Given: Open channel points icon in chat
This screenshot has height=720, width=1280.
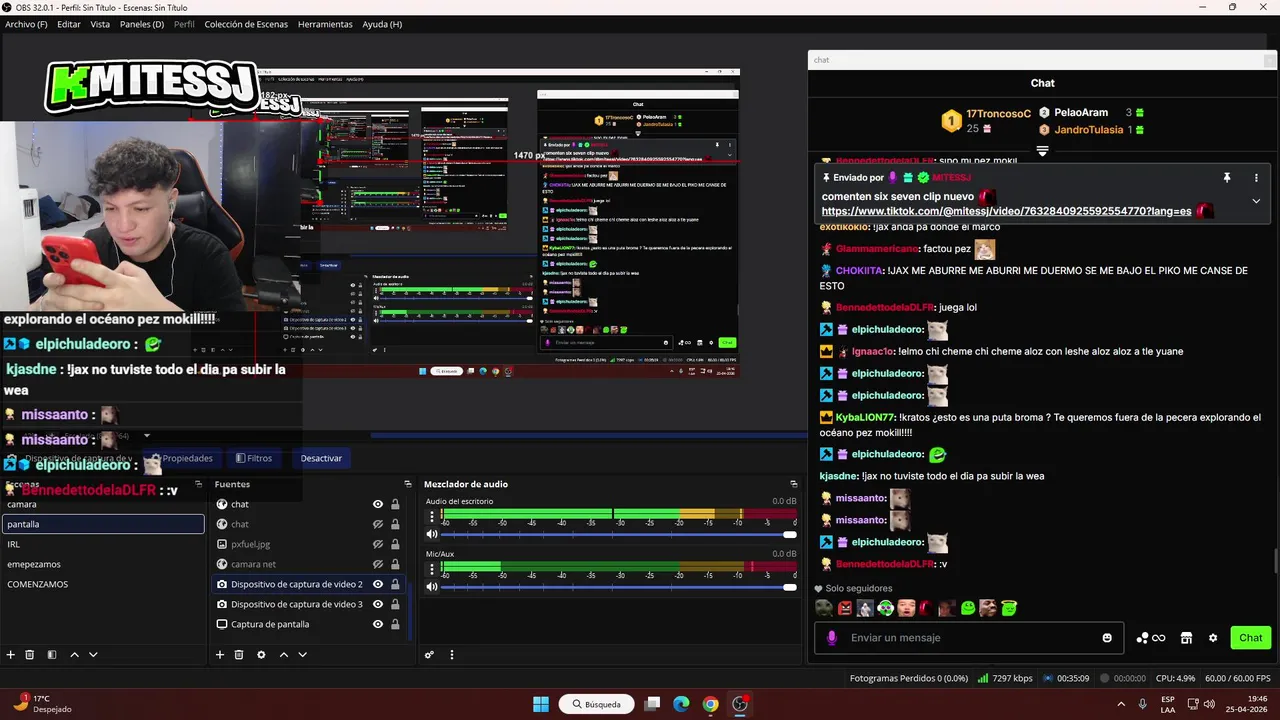Looking at the screenshot, I should (1151, 638).
